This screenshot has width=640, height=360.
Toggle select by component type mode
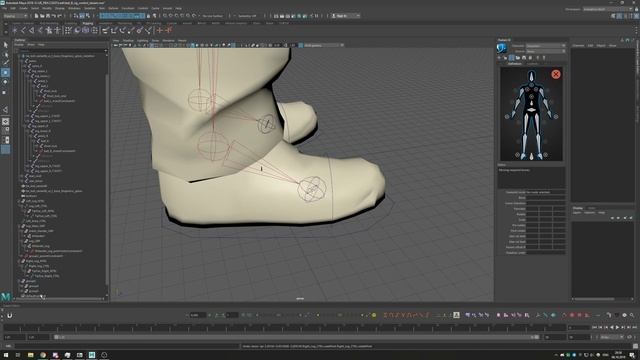coord(87,16)
